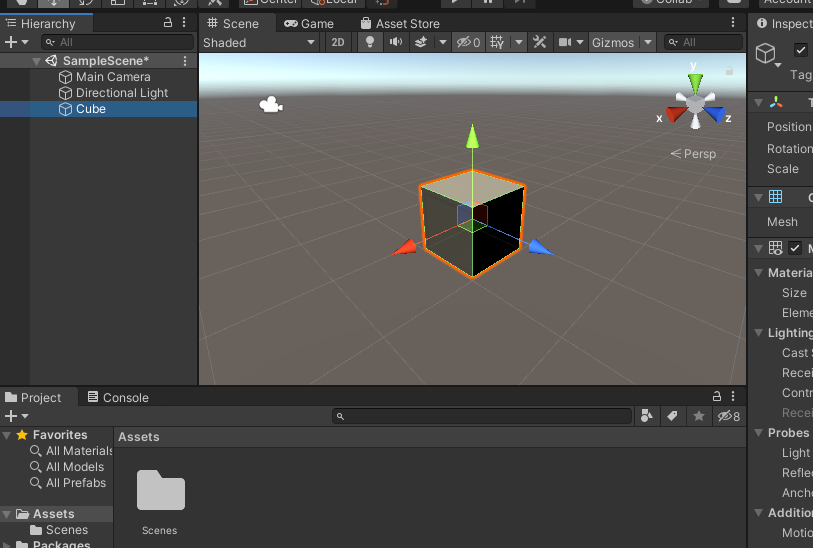This screenshot has width=813, height=548.
Task: Collapse the Mesh Renderer component
Action: tap(758, 248)
